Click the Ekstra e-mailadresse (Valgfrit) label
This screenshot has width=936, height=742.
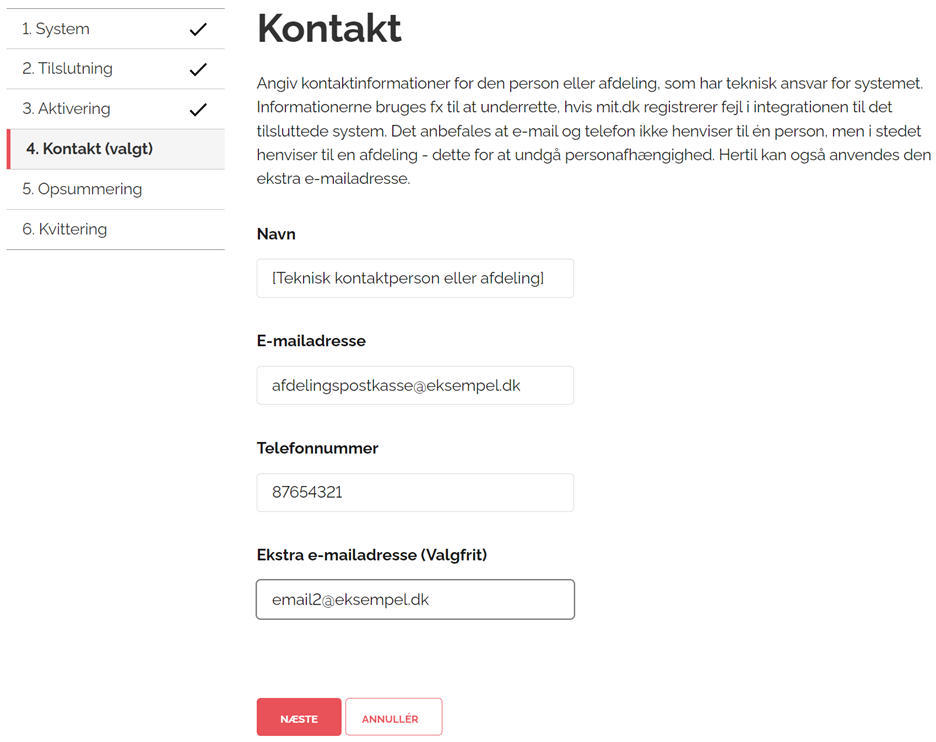pyautogui.click(x=371, y=555)
